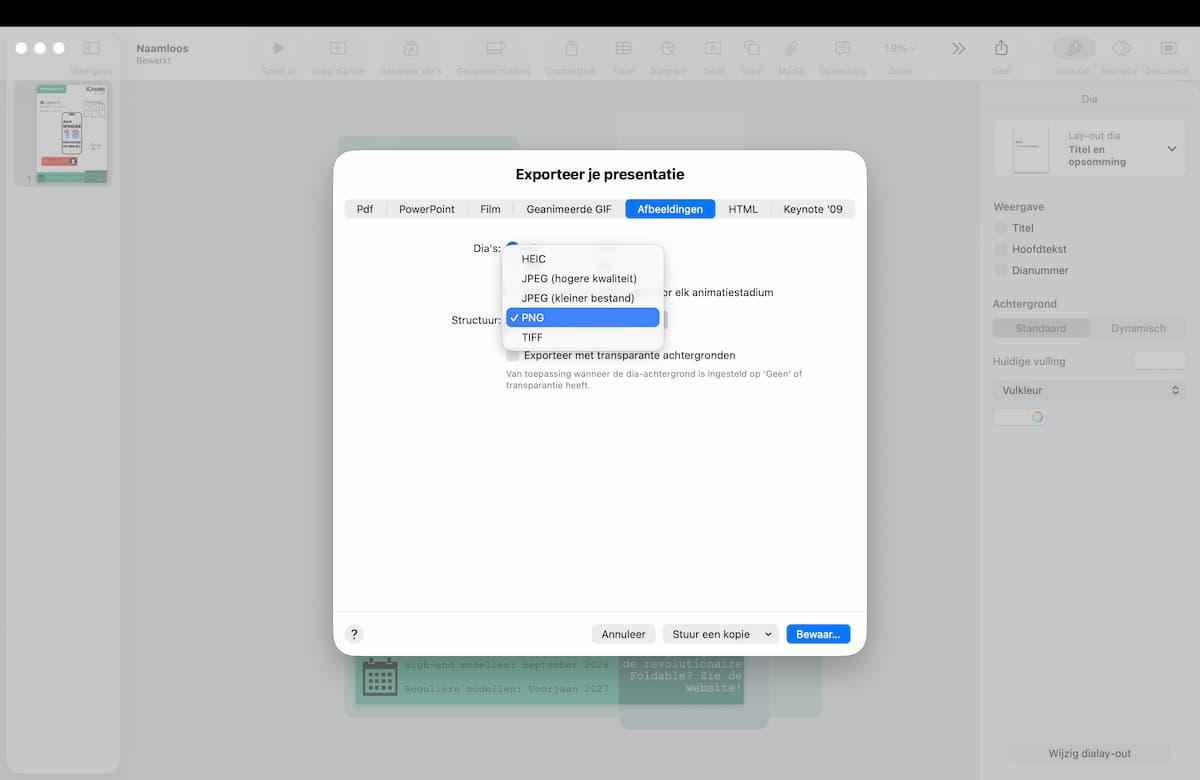Click the Media toolbar icon
Screen dimensions: 1200x780
click(x=791, y=48)
